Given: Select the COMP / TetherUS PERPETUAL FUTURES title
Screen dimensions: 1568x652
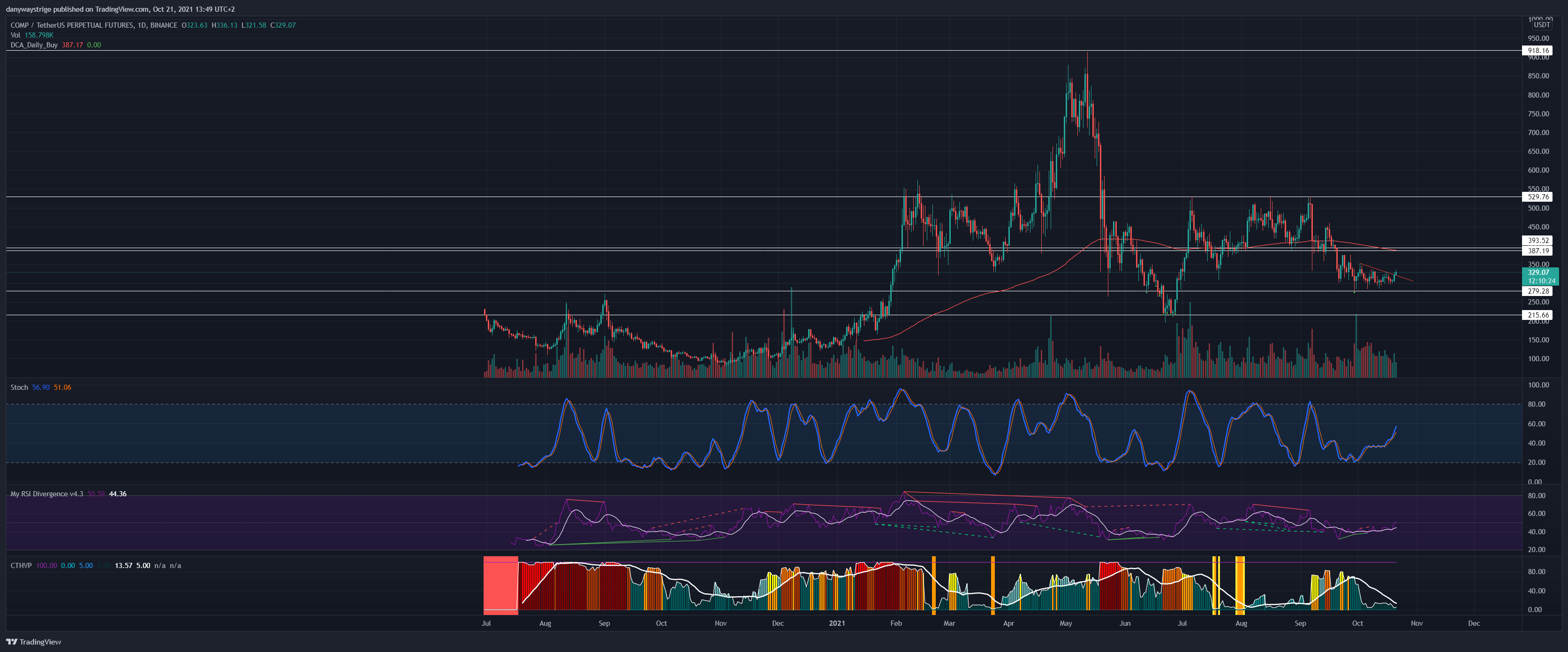Looking at the screenshot, I should [72, 25].
